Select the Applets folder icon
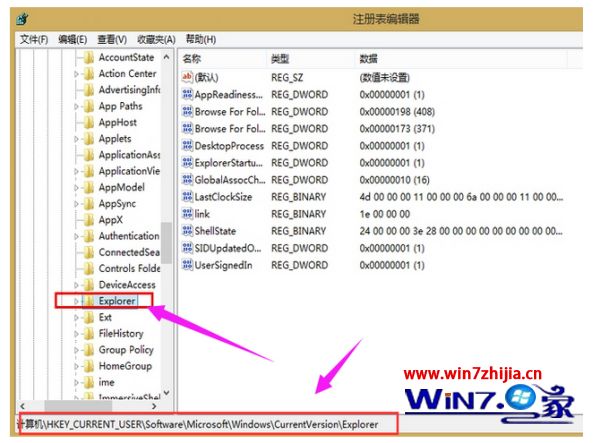600x443 pixels. pyautogui.click(x=89, y=138)
